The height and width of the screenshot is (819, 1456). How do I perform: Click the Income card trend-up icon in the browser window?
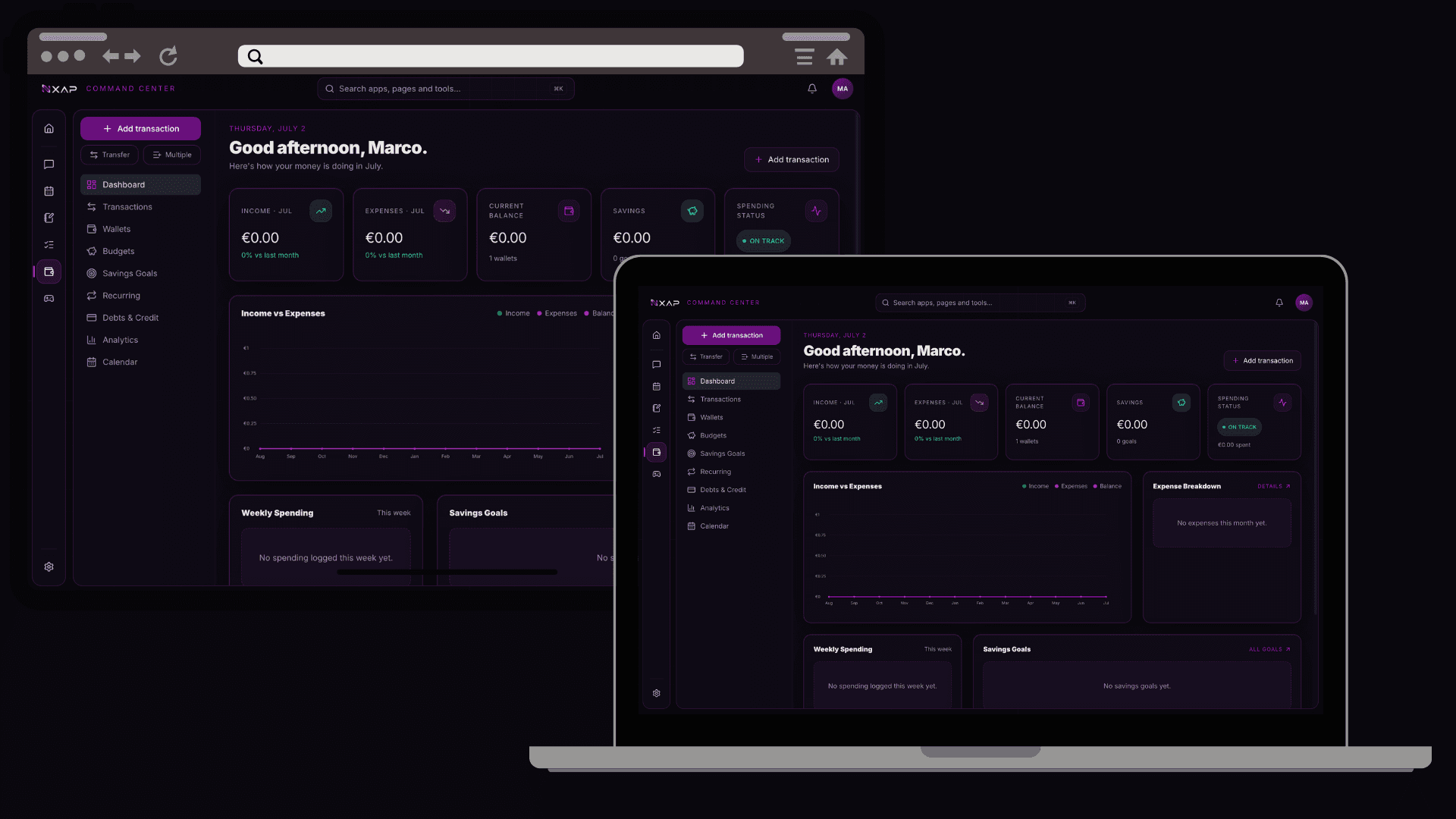pos(322,211)
